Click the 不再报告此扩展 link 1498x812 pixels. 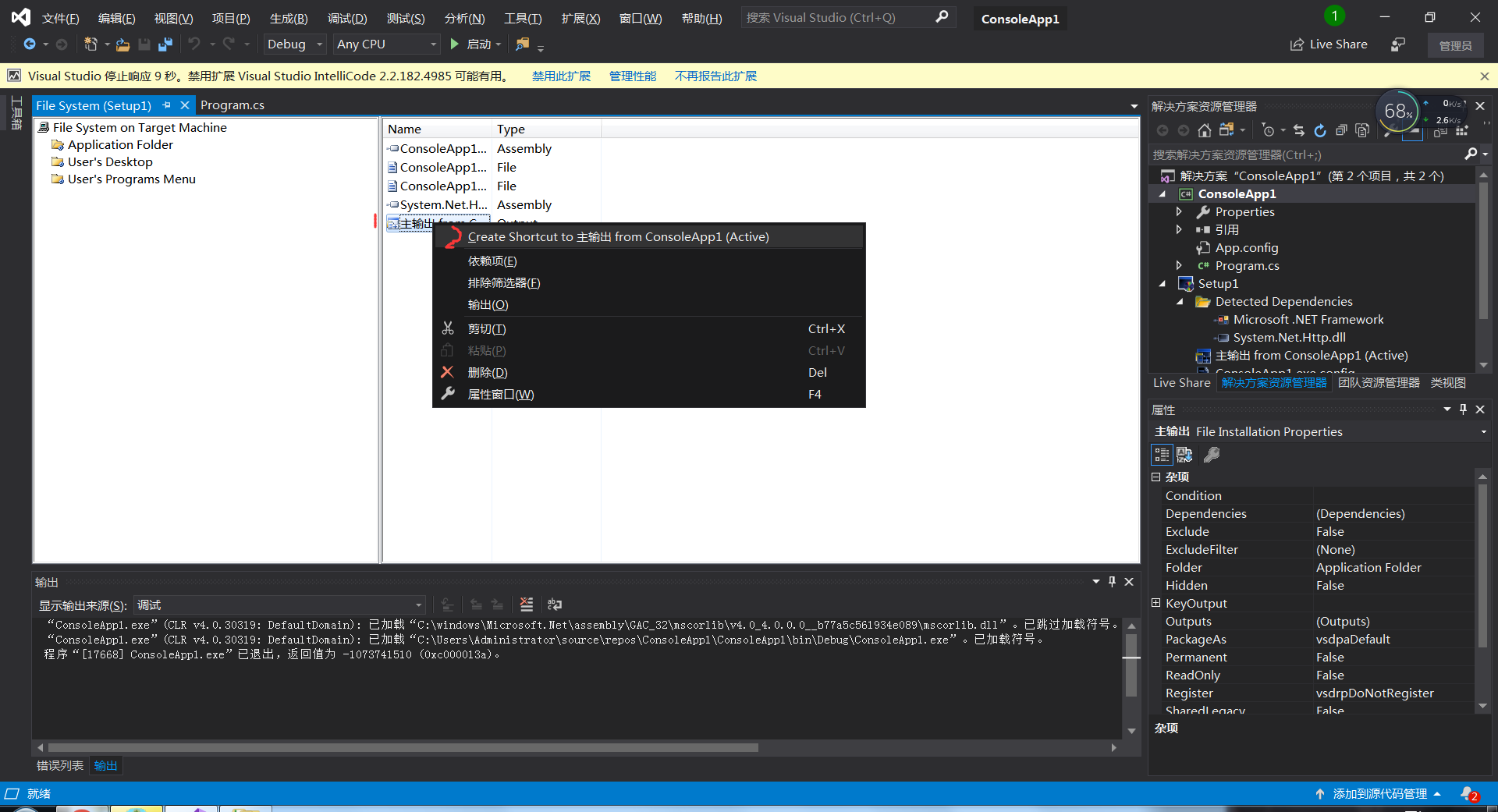(x=715, y=76)
